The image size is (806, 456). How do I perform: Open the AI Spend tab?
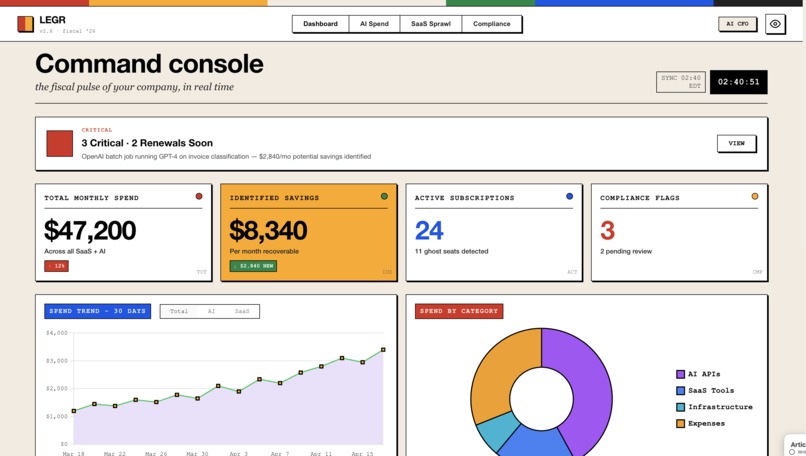(x=374, y=24)
